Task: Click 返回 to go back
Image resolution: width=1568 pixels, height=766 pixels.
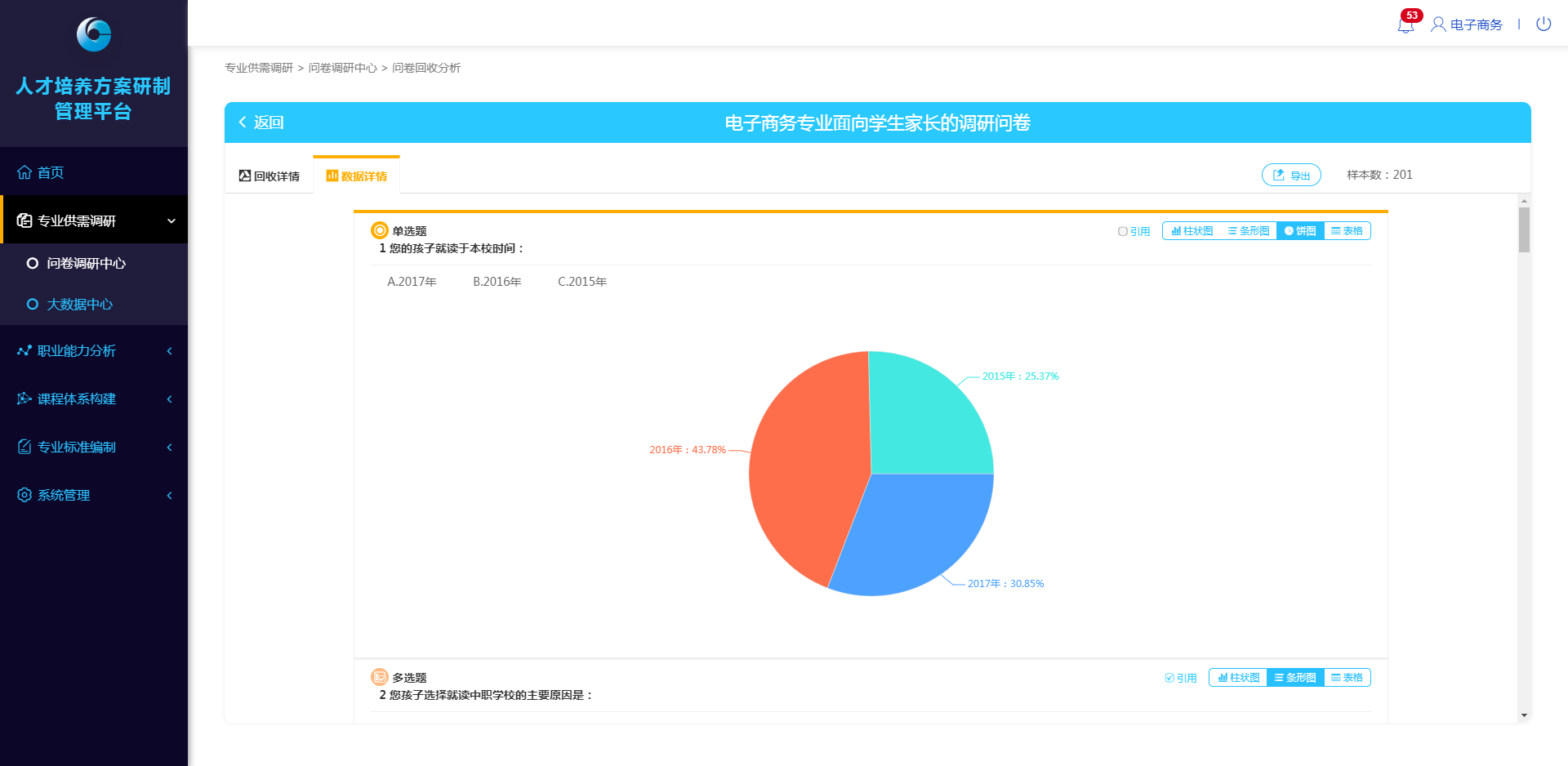Action: click(261, 122)
